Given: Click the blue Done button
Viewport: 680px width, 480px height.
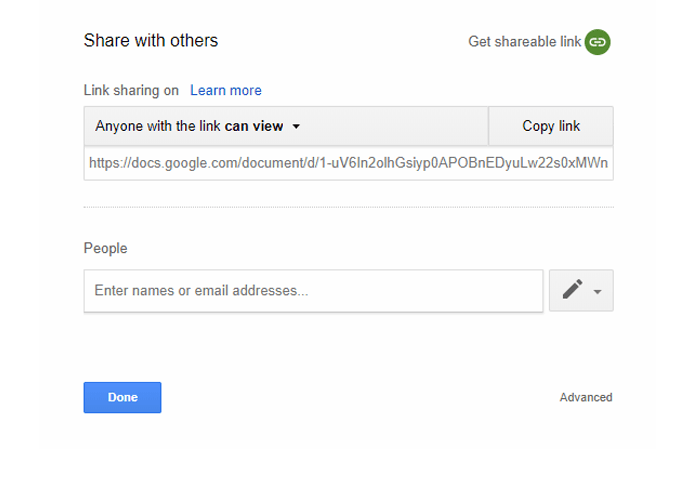Looking at the screenshot, I should (x=122, y=397).
